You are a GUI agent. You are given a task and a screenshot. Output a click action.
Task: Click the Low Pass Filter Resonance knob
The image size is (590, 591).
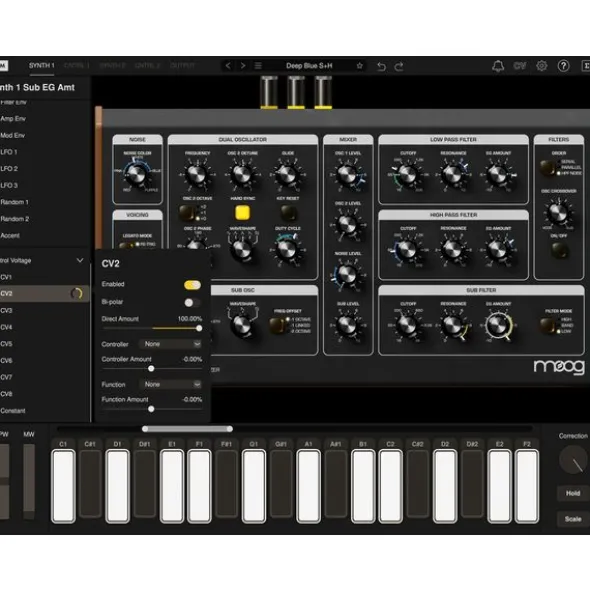(x=453, y=175)
